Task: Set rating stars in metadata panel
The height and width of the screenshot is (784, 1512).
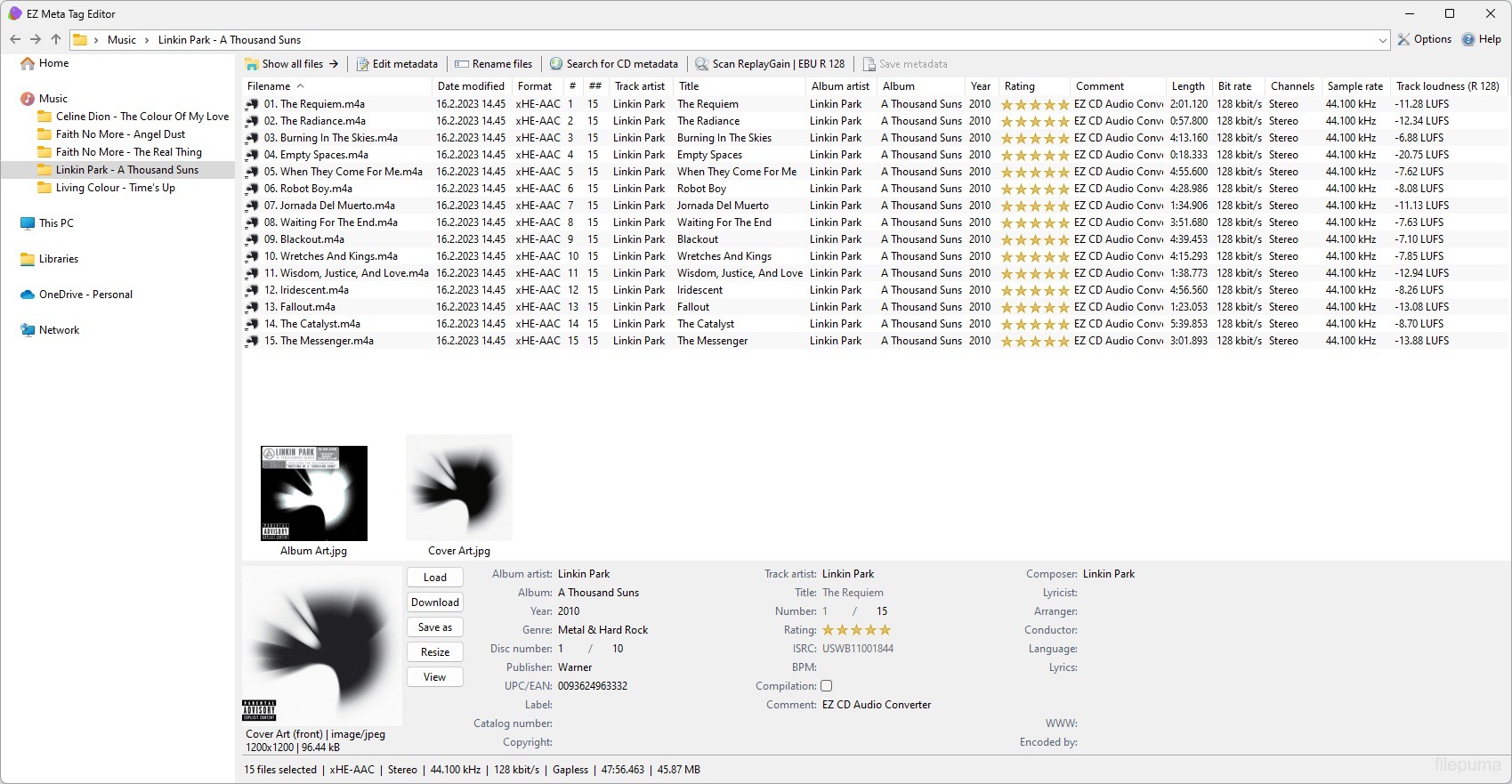Action: (856, 630)
